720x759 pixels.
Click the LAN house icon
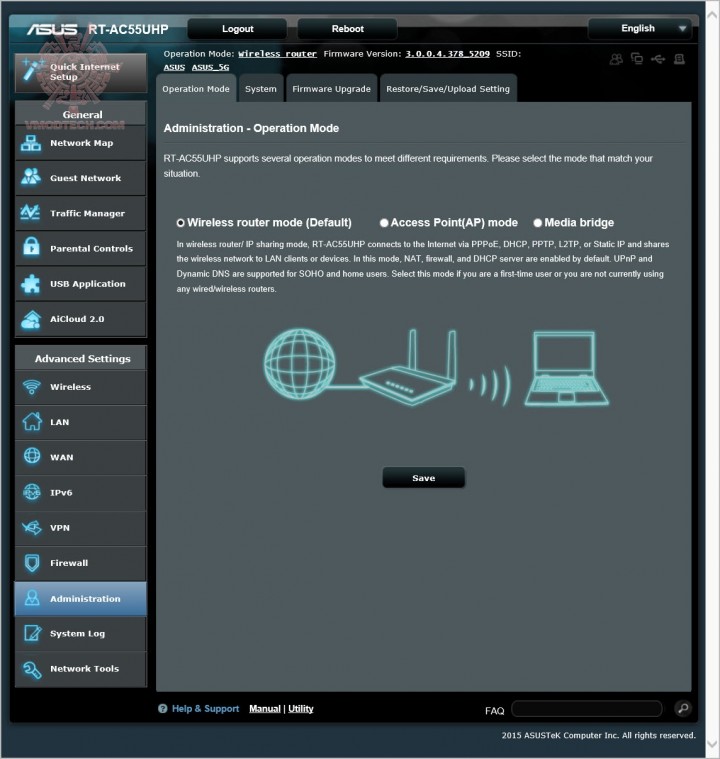32,421
